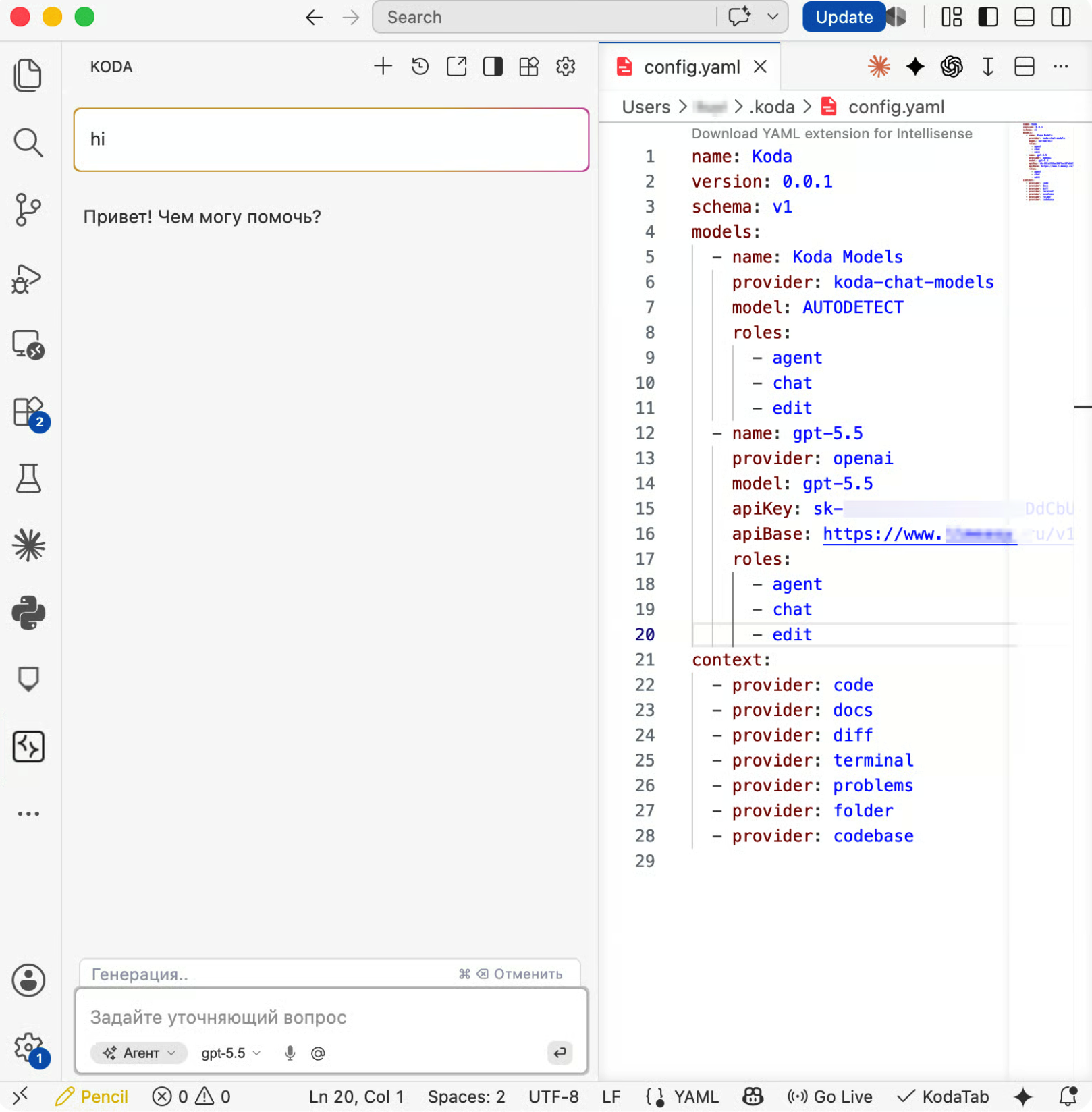Open the Koda code icon in activity bar
Screen dimensions: 1092x1112
coord(28,746)
